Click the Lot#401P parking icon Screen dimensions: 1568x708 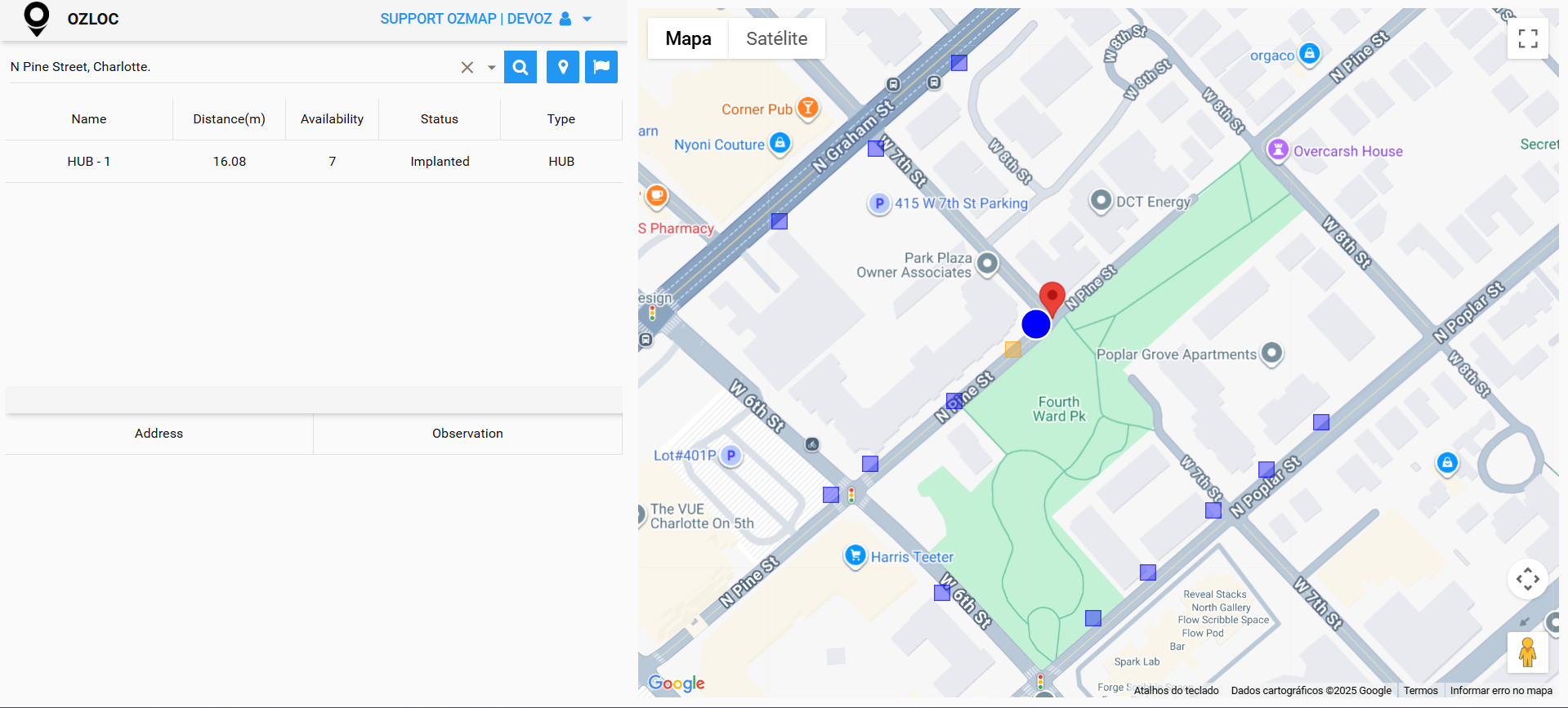731,456
